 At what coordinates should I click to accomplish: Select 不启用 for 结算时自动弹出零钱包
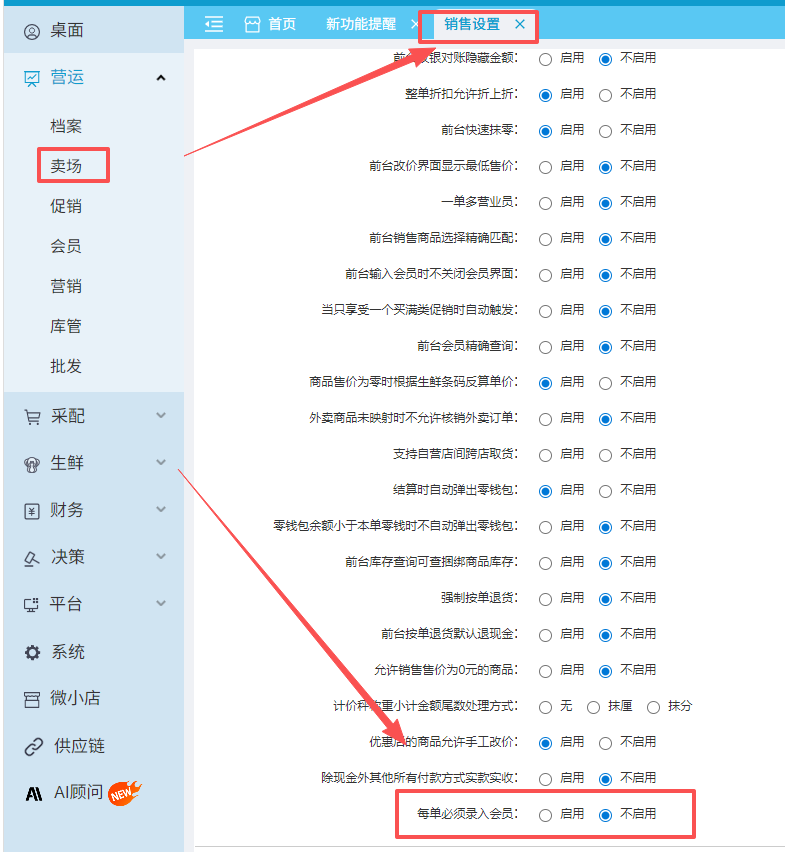pyautogui.click(x=605, y=491)
